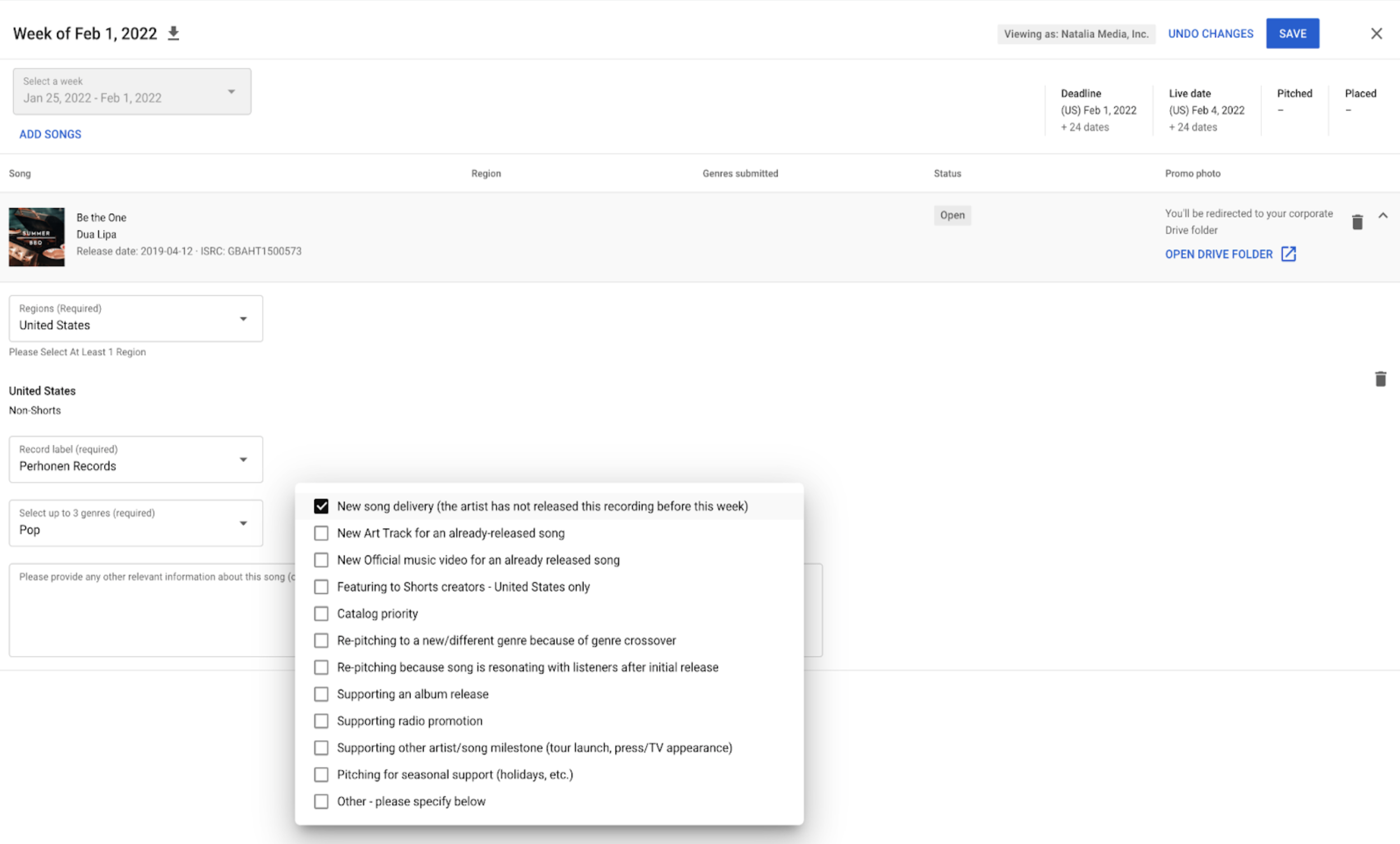Delete the Be the One song row
1400x844 pixels.
click(x=1357, y=222)
